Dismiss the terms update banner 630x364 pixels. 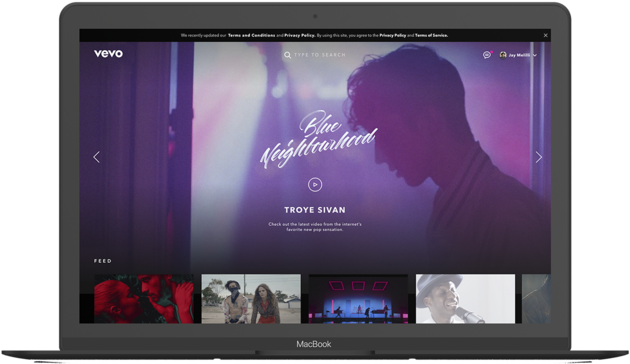[546, 35]
